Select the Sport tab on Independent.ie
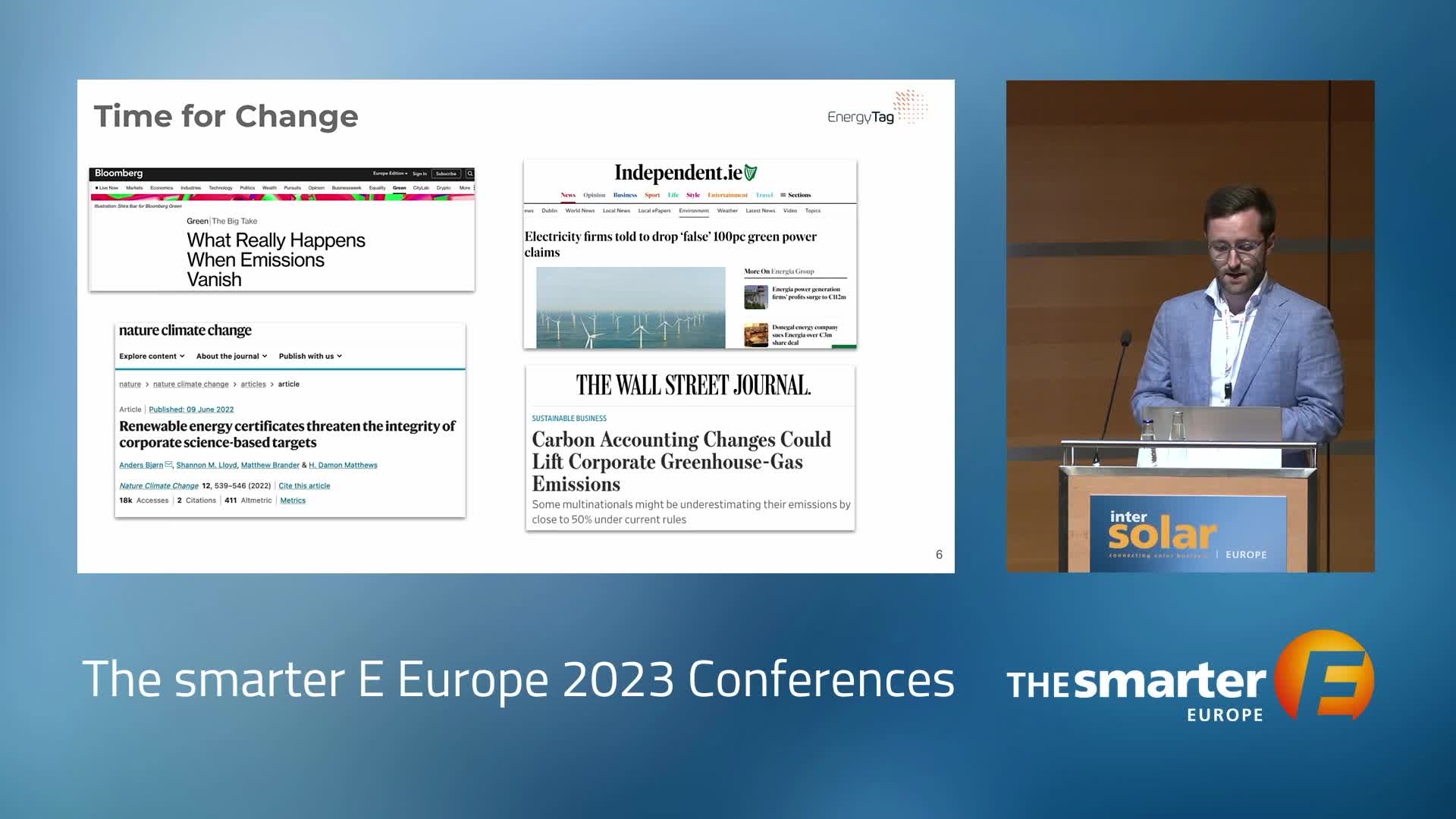This screenshot has width=1456, height=819. (652, 195)
